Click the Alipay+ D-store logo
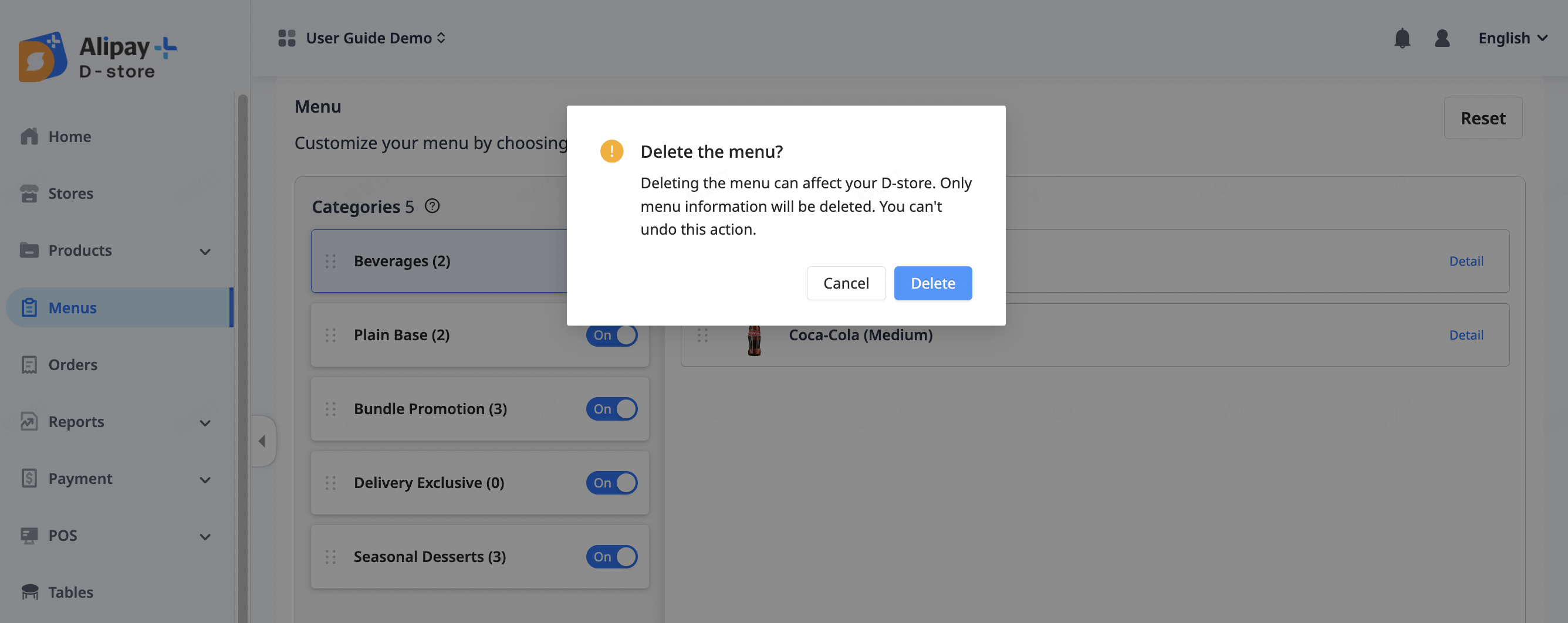 point(97,56)
